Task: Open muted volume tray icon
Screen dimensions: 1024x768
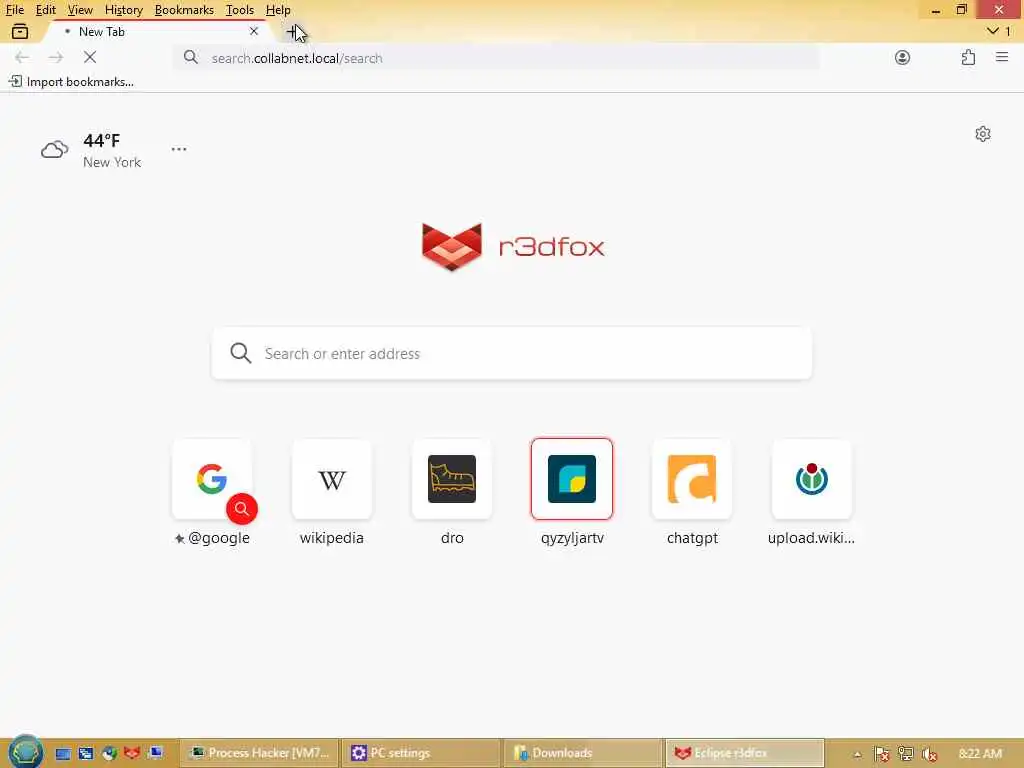Action: pyautogui.click(x=929, y=754)
